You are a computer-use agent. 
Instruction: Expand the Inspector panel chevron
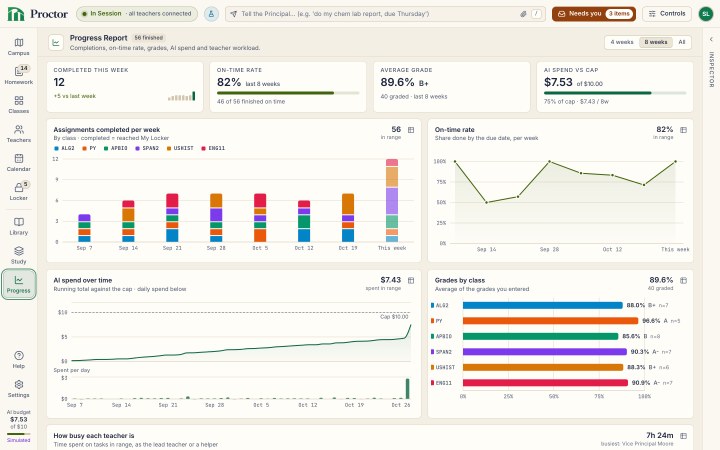(711, 39)
